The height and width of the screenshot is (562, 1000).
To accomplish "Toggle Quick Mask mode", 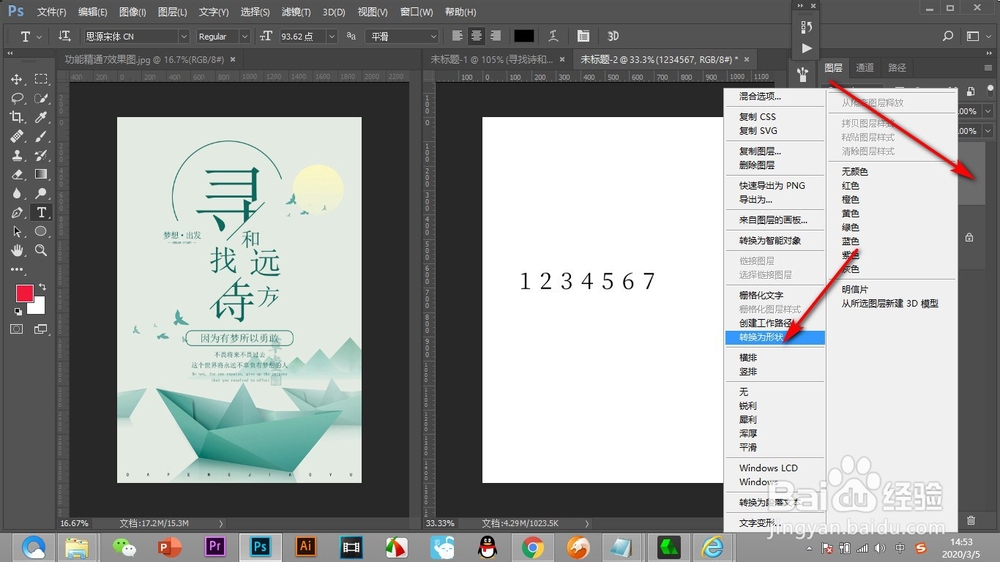I will [17, 329].
